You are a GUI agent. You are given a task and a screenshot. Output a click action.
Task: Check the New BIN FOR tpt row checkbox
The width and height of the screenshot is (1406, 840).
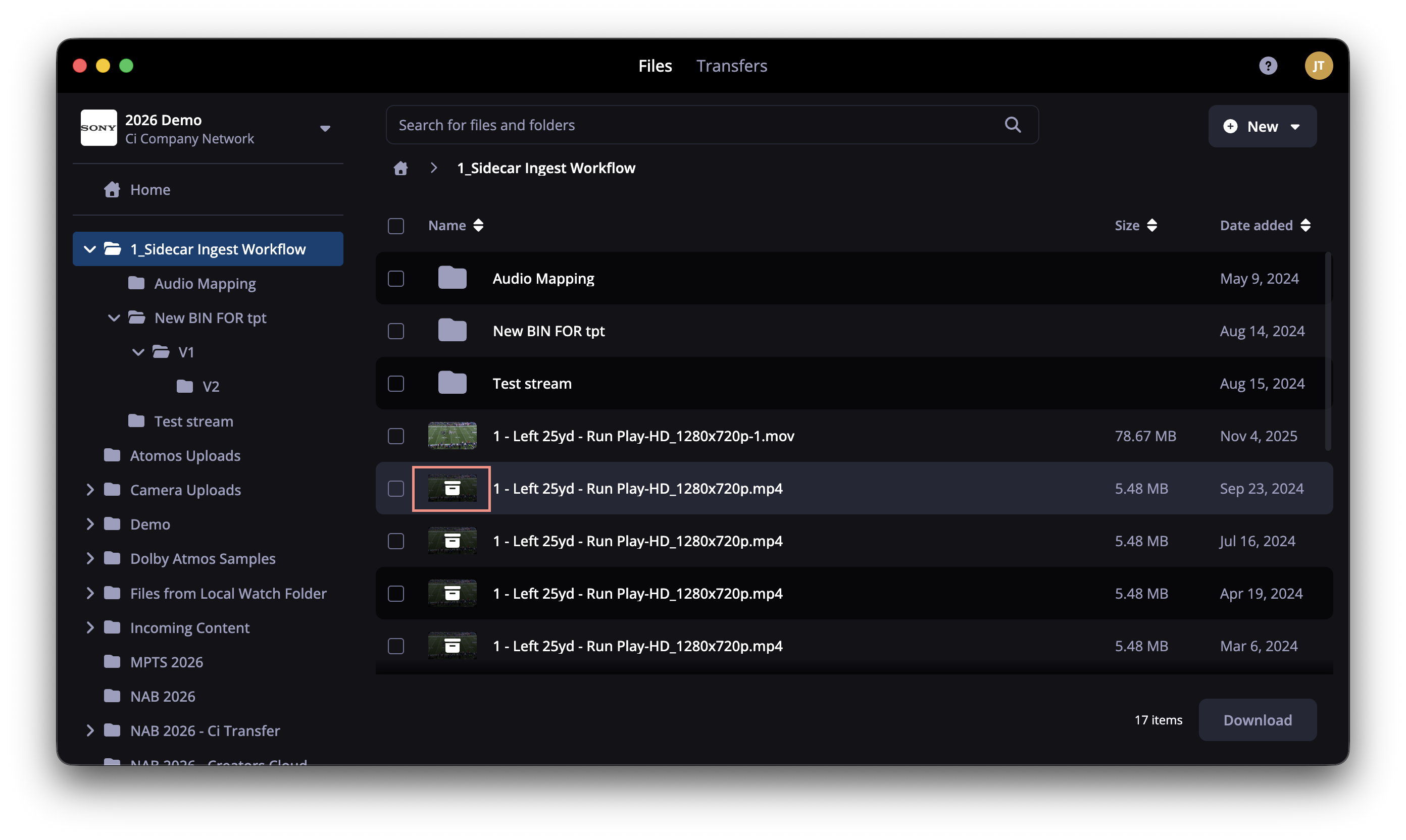coord(396,331)
